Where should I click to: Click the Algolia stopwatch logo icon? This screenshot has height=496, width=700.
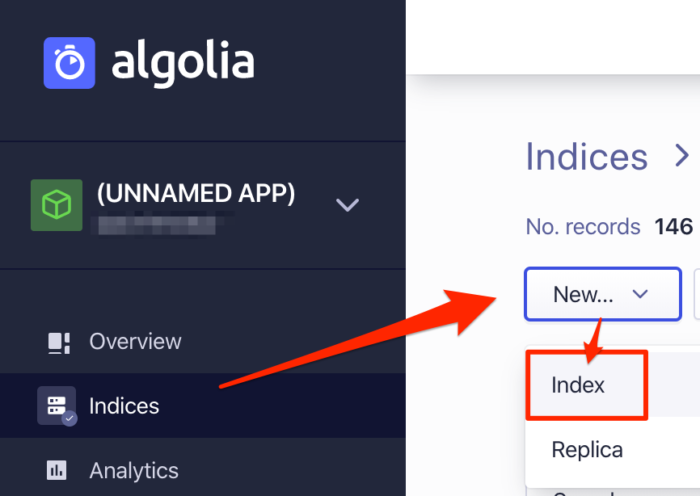[x=69, y=63]
